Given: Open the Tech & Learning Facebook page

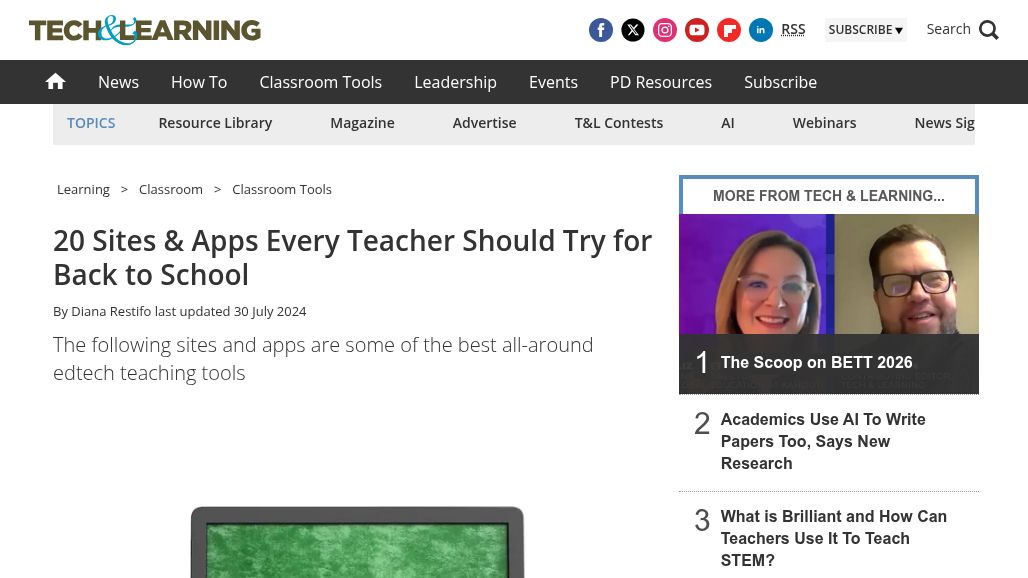Looking at the screenshot, I should click(x=601, y=30).
